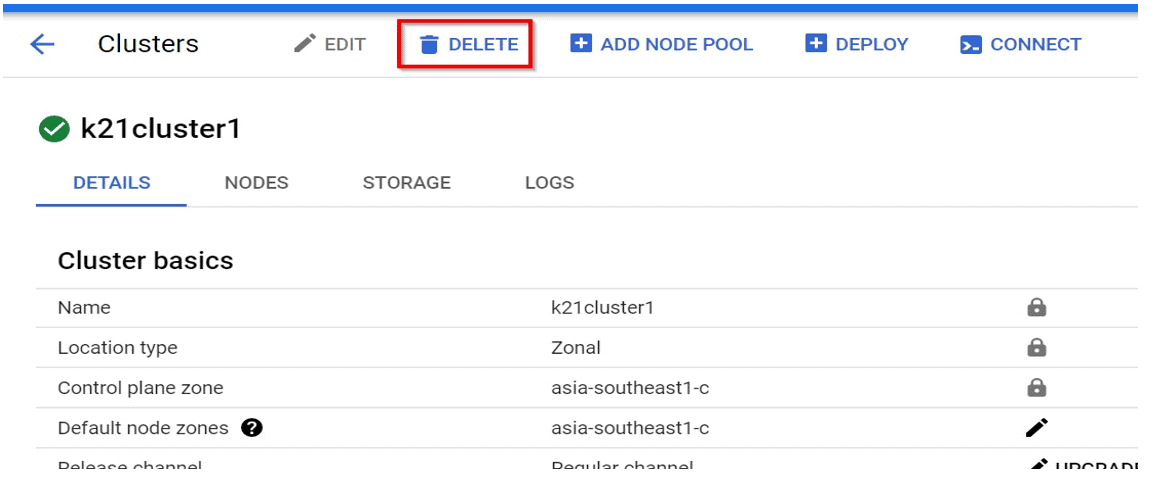The width and height of the screenshot is (1157, 477).
Task: Edit Default node zones with pencil icon
Action: click(1037, 428)
